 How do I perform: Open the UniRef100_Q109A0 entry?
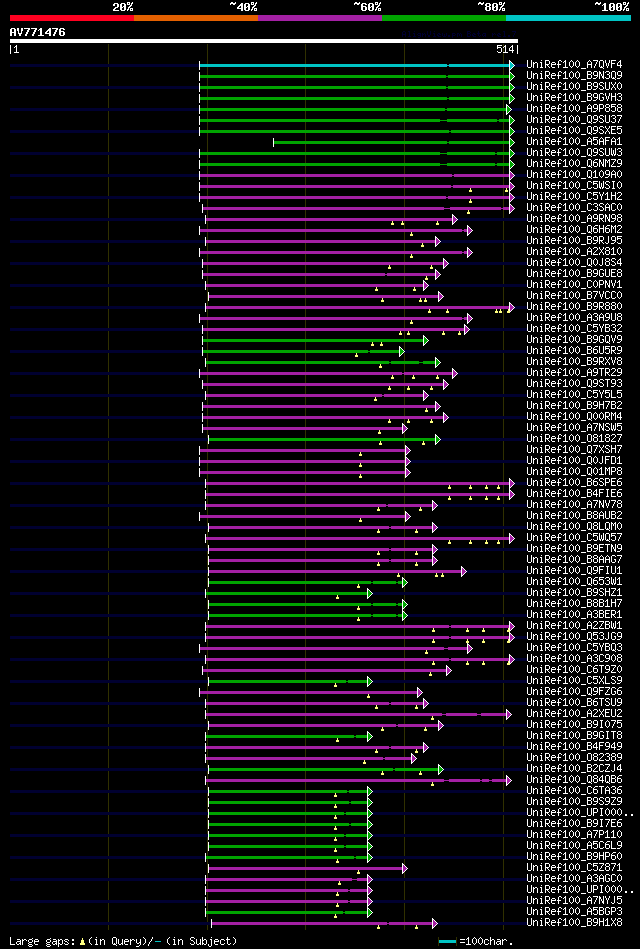pos(575,174)
